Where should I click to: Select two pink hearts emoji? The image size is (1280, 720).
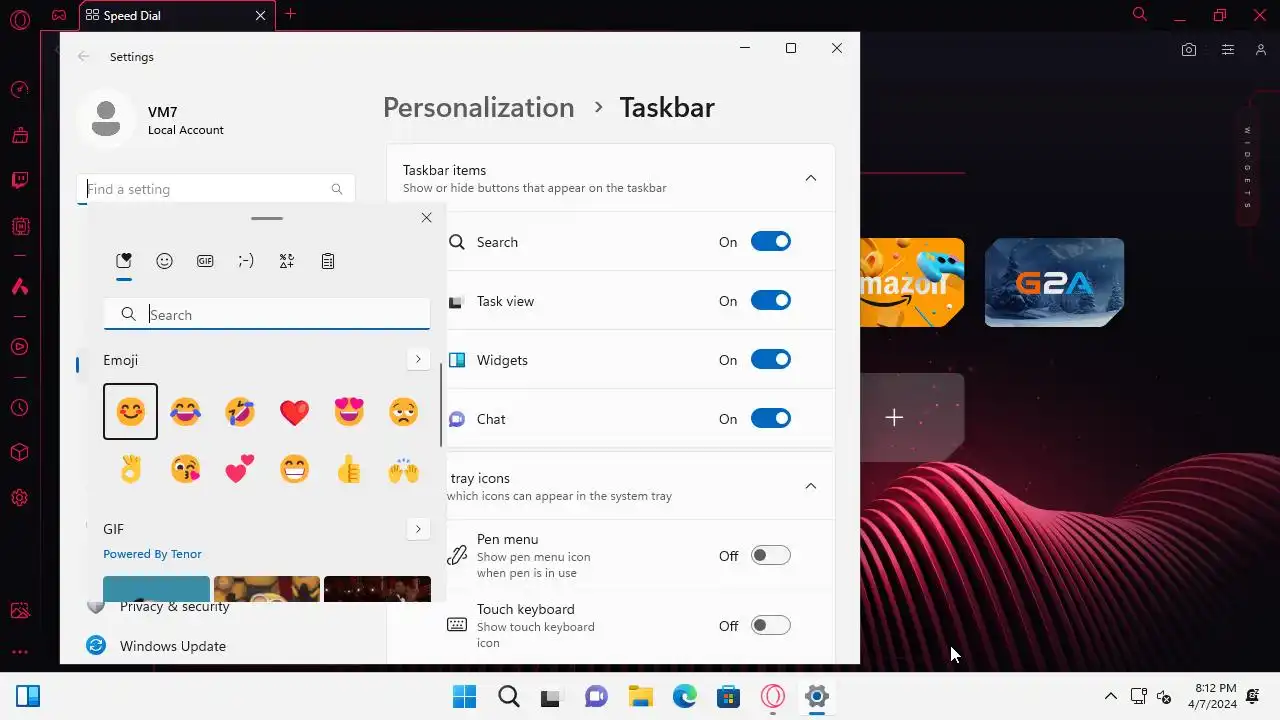pos(240,468)
